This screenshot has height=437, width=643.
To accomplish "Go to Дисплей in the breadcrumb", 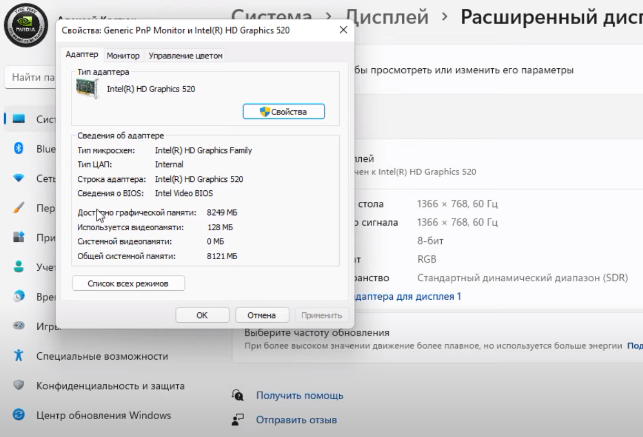I will pos(387,17).
